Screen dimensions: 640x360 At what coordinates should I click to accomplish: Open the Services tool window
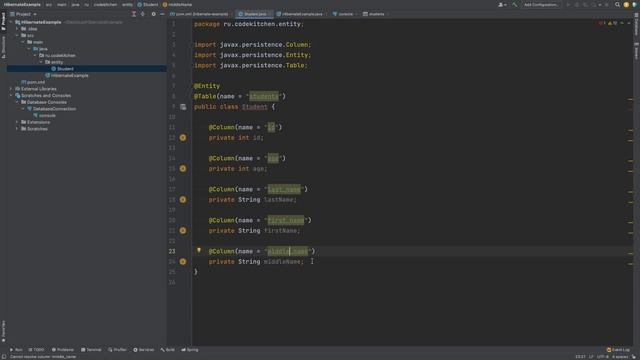[x=144, y=350]
